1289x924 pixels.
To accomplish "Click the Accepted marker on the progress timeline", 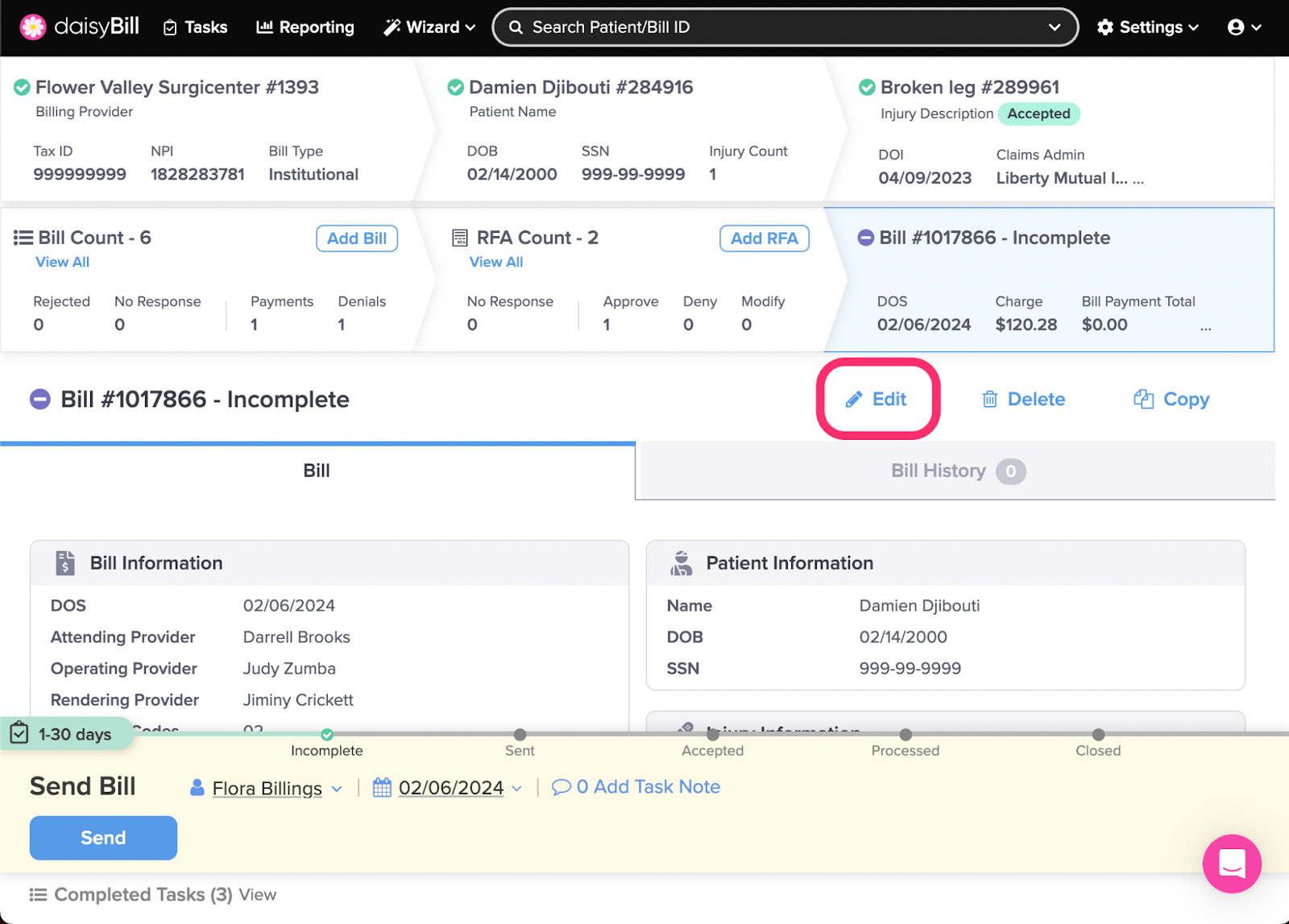I will [713, 735].
